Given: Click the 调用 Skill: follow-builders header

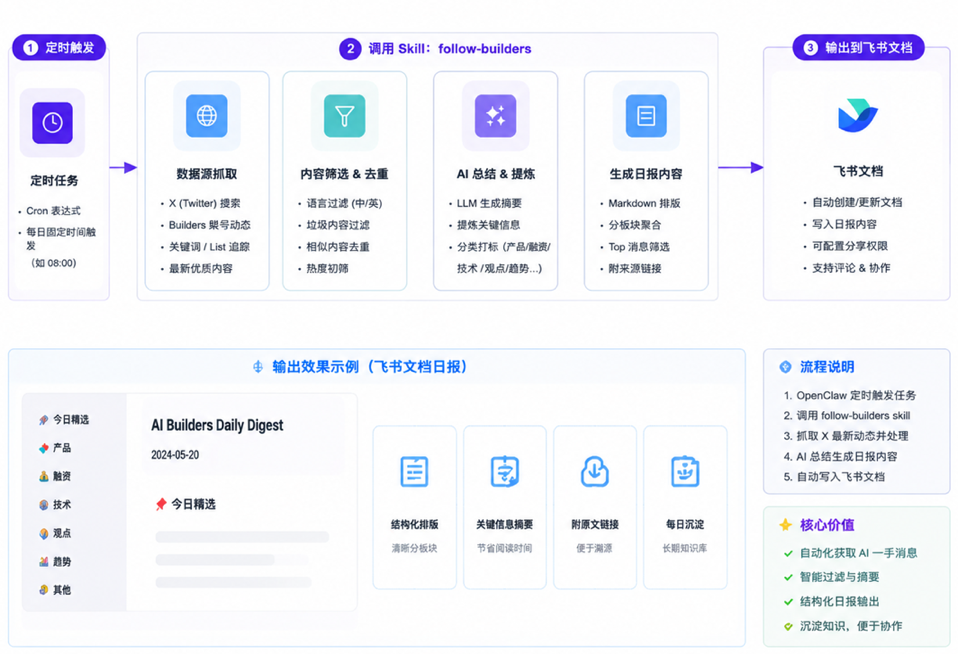Looking at the screenshot, I should (436, 48).
